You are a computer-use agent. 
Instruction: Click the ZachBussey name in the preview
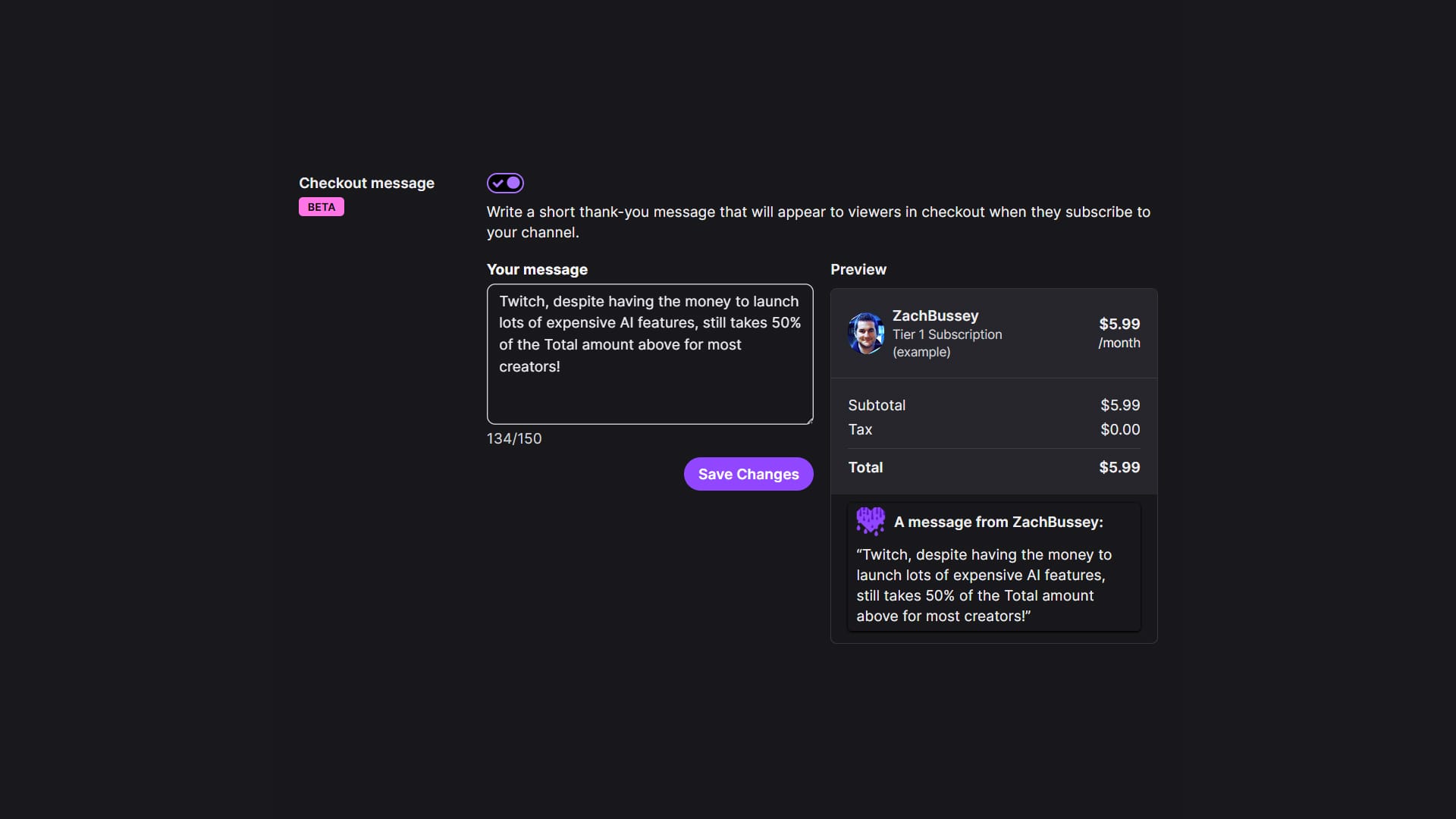(x=935, y=315)
